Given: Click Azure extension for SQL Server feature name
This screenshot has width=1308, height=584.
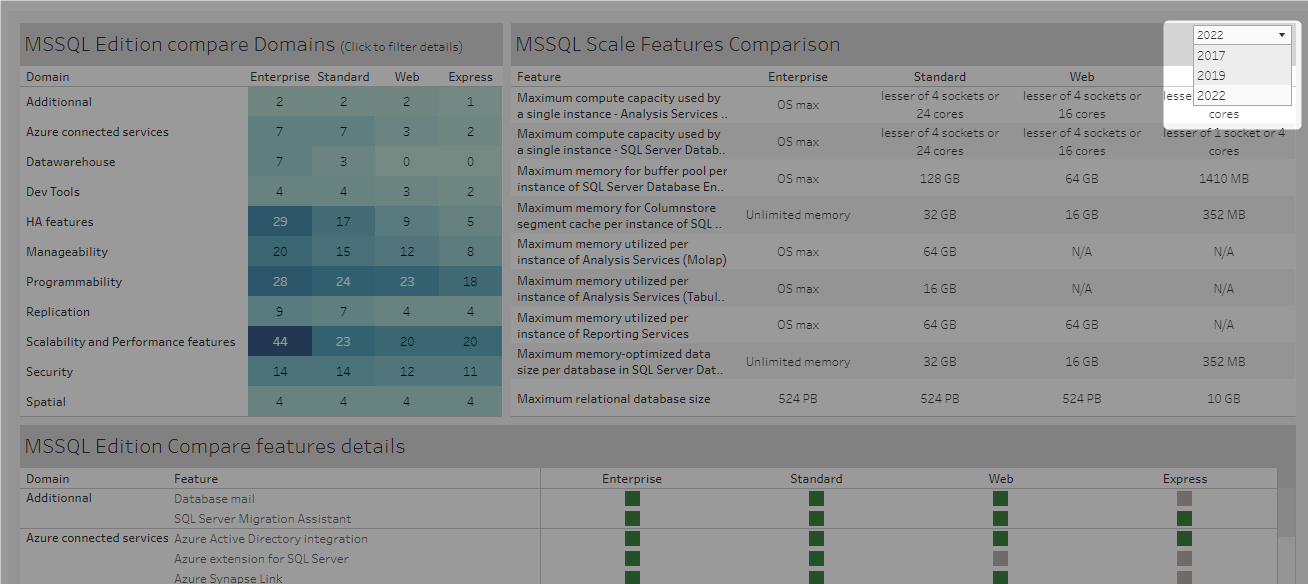Looking at the screenshot, I should (261, 559).
